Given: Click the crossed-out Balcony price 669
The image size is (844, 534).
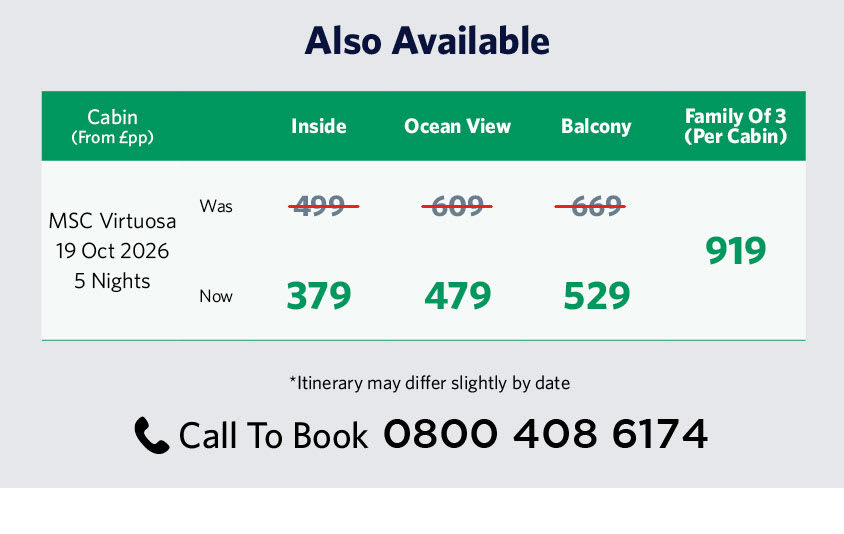Looking at the screenshot, I should tap(590, 206).
